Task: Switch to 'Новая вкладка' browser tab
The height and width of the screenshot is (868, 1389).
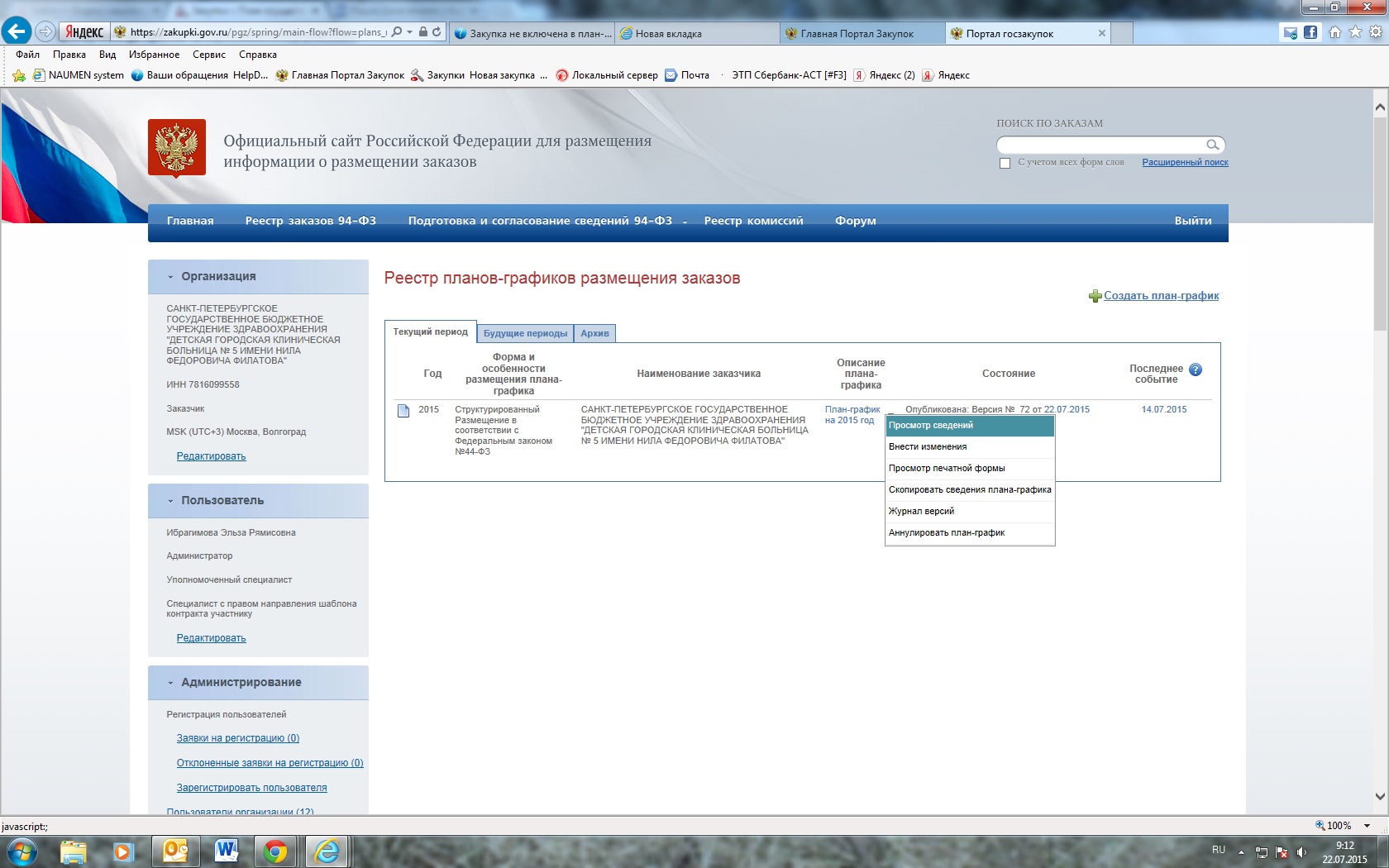Action: pyautogui.click(x=697, y=34)
